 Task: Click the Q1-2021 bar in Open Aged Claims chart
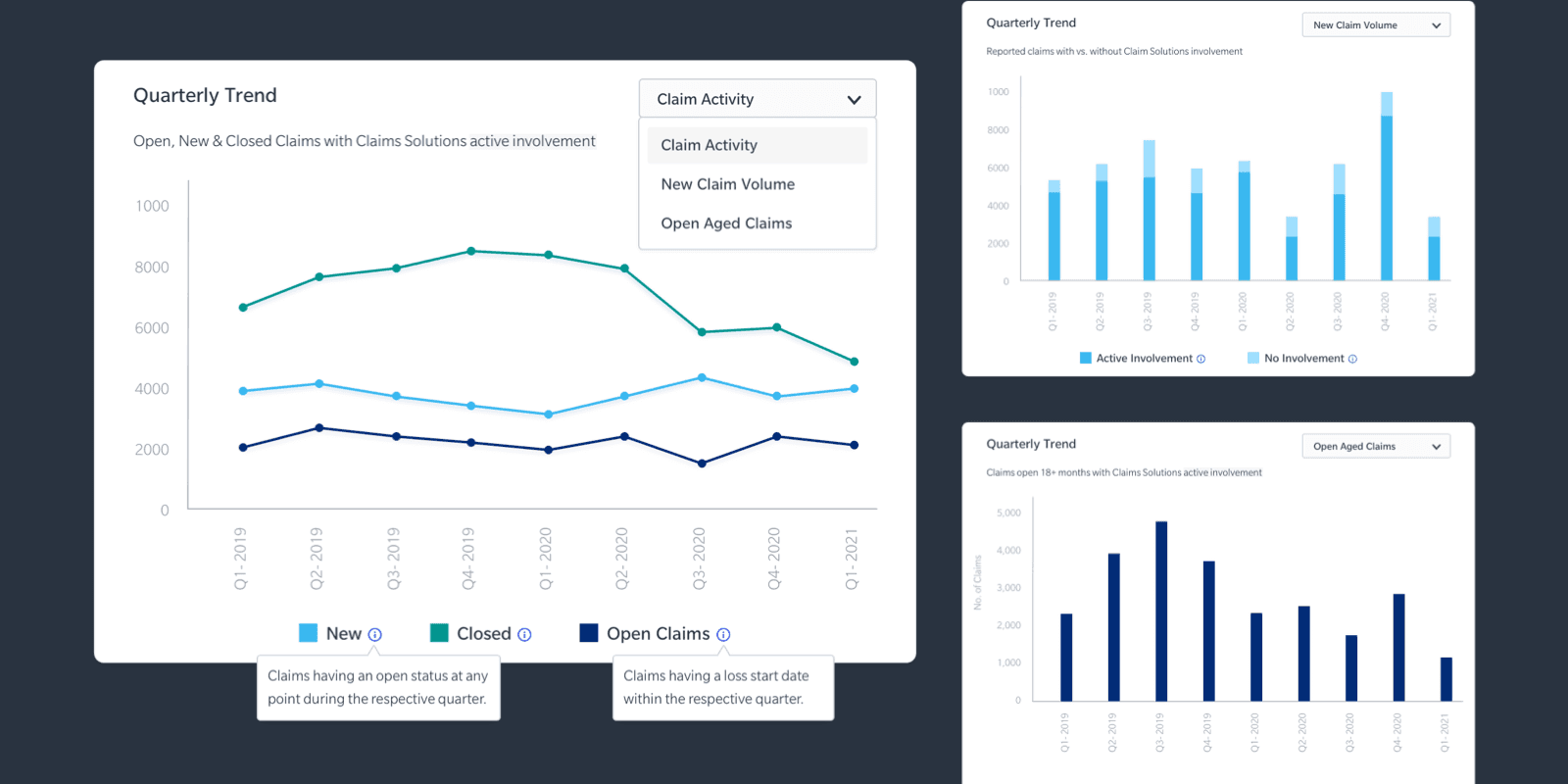pos(1446,679)
